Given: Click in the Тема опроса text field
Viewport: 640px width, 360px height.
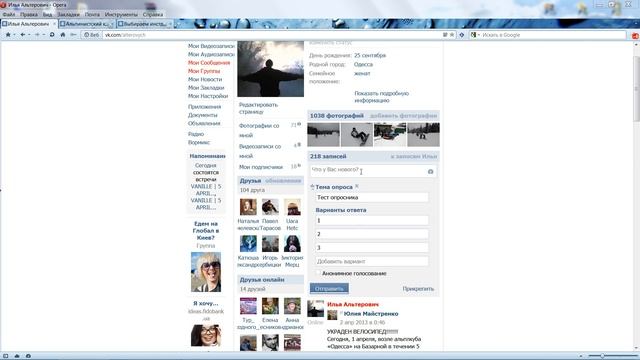Looking at the screenshot, I should 372,198.
